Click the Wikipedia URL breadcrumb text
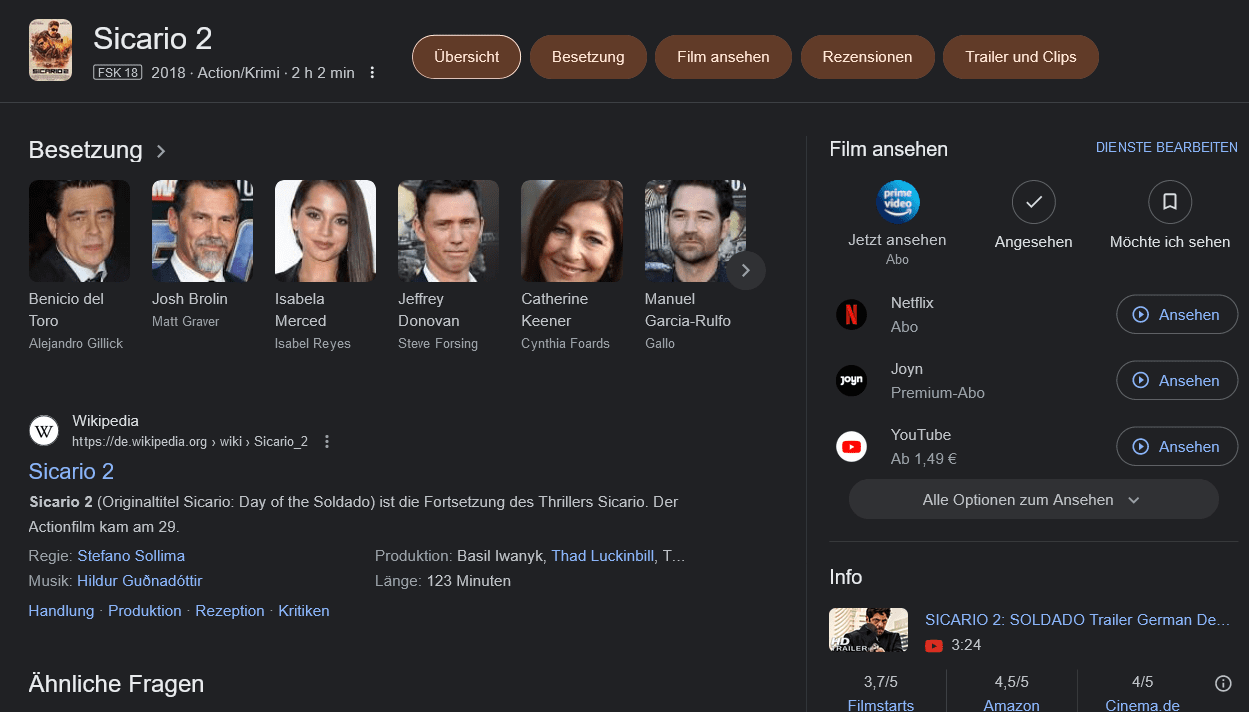This screenshot has width=1249, height=712. [190, 441]
